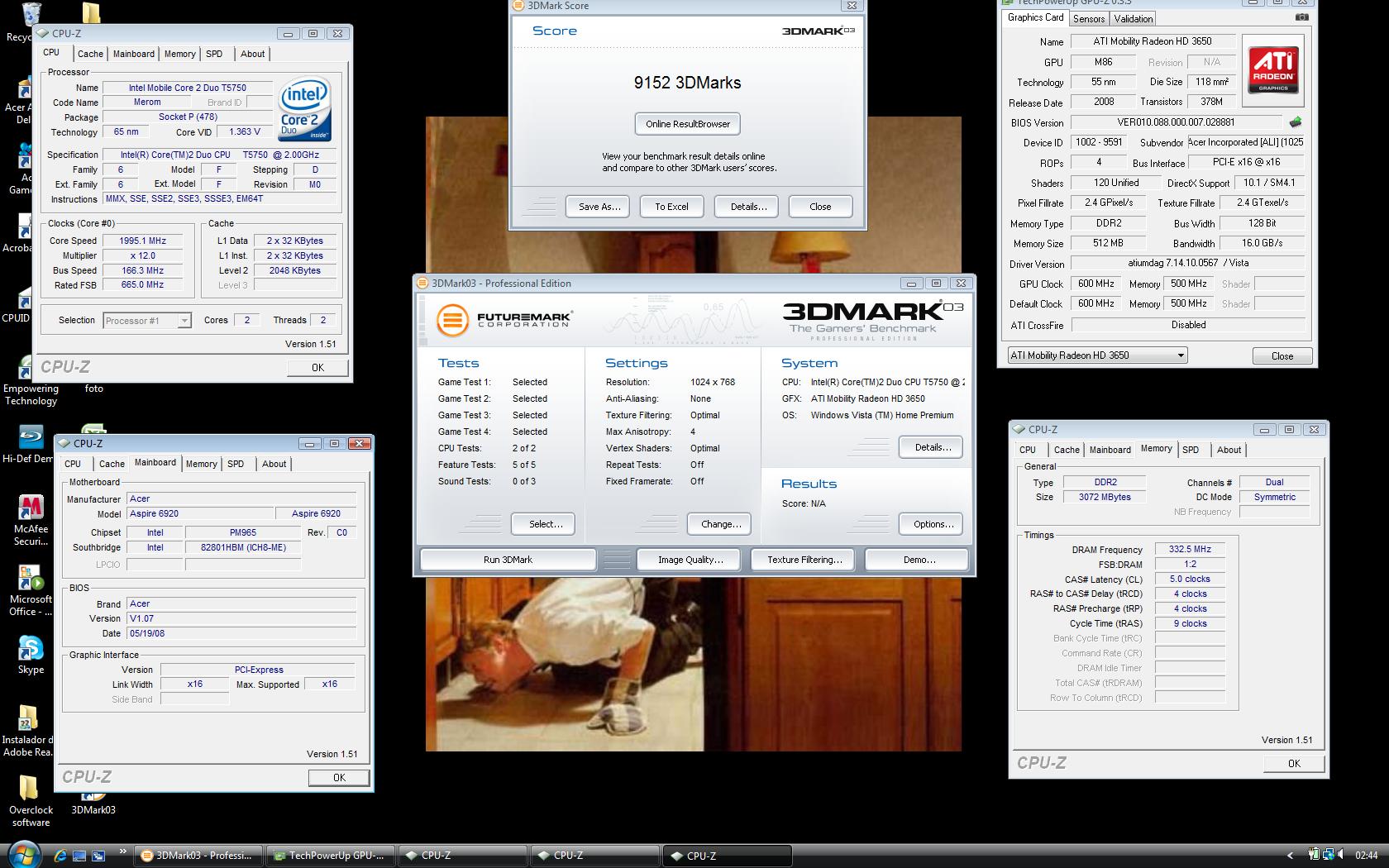Switch to Sensors tab in GPU-Z

[x=1088, y=19]
